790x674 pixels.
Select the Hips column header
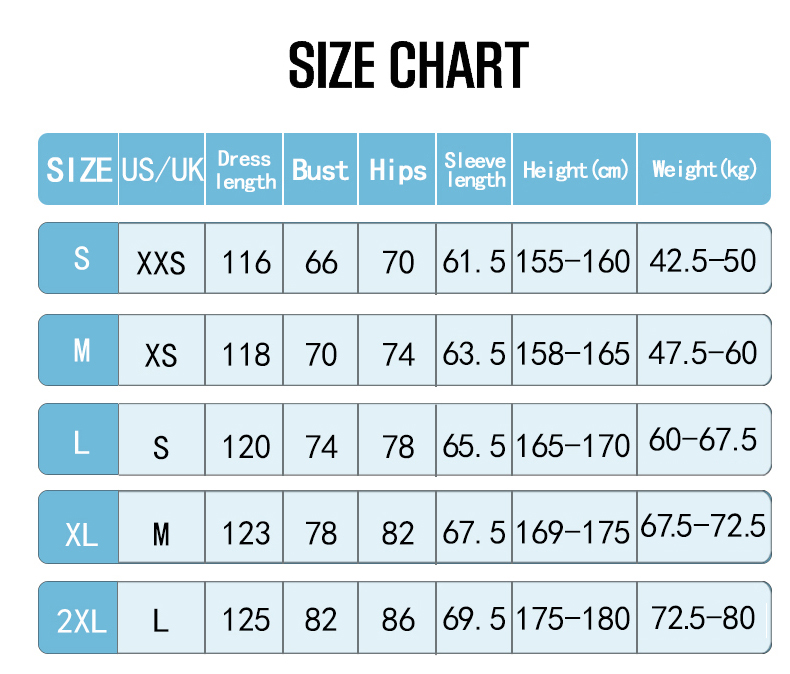398,170
